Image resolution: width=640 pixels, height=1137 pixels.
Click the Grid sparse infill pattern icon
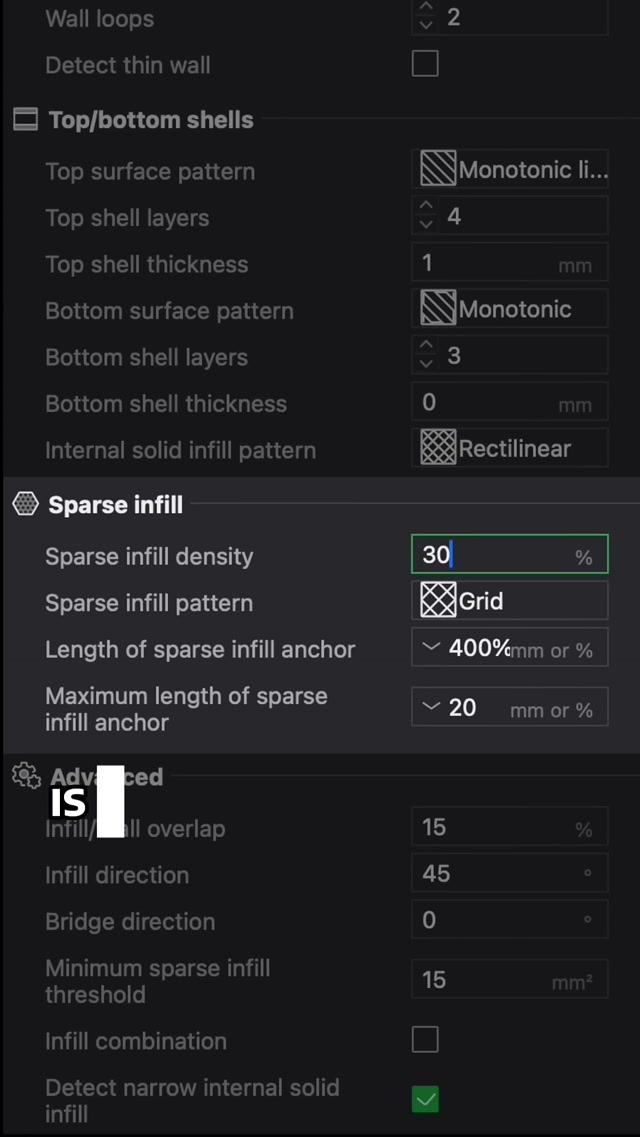[x=438, y=601]
